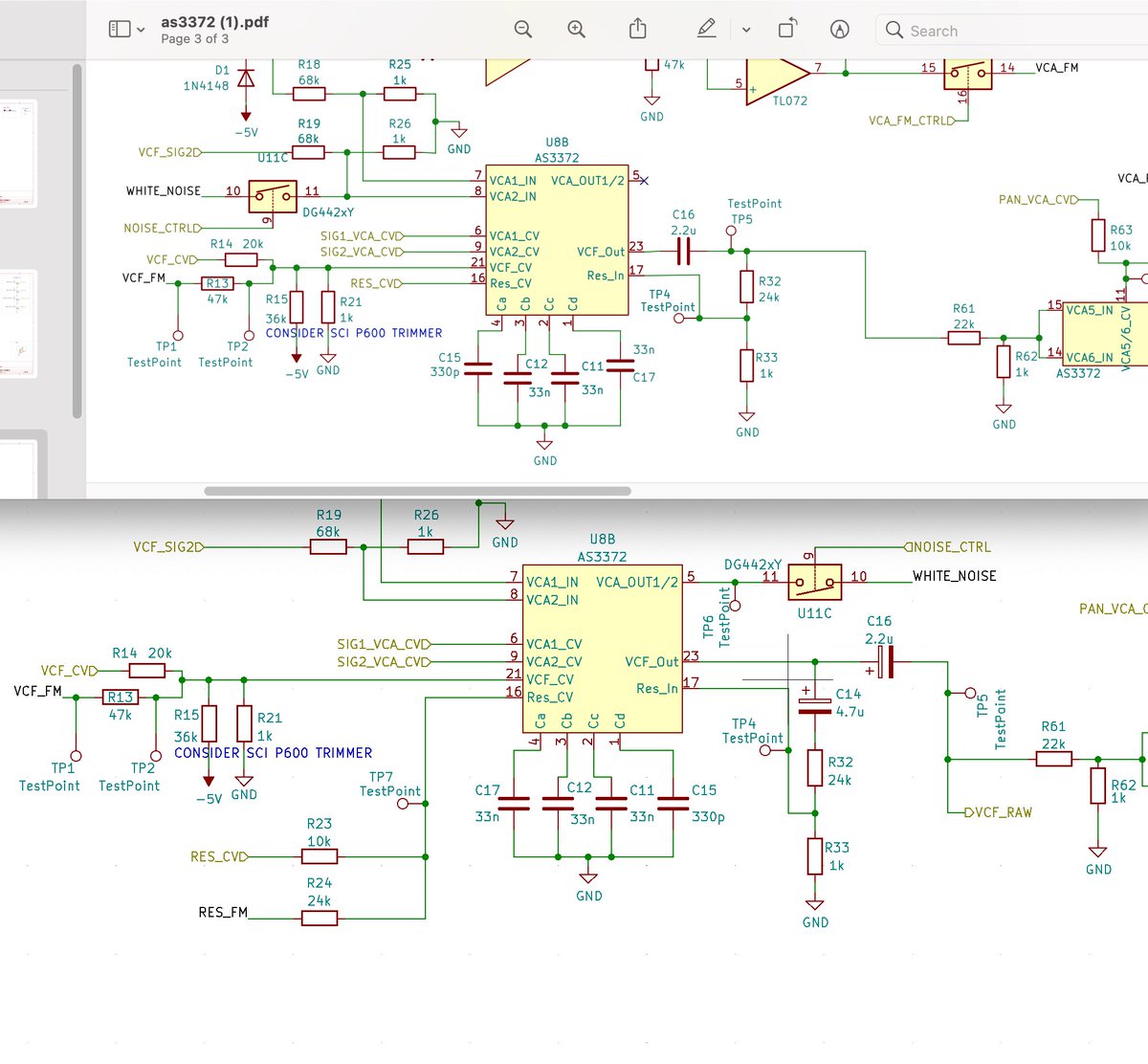Open the Share menu icon
Image resolution: width=1148 pixels, height=1064 pixels.
(x=638, y=30)
